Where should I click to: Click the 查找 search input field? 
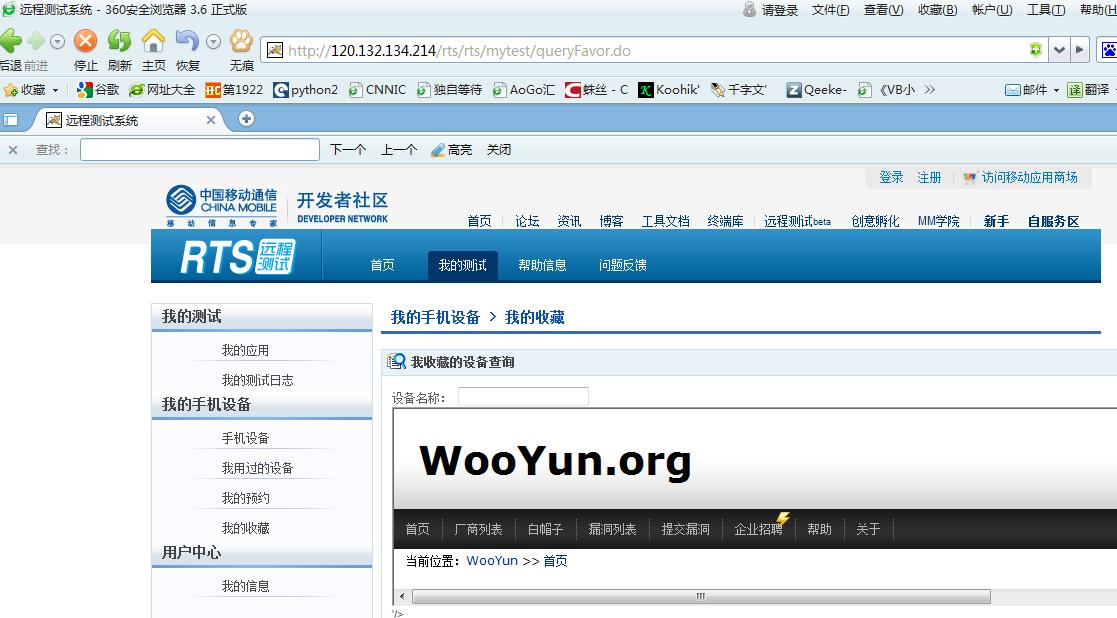point(199,150)
